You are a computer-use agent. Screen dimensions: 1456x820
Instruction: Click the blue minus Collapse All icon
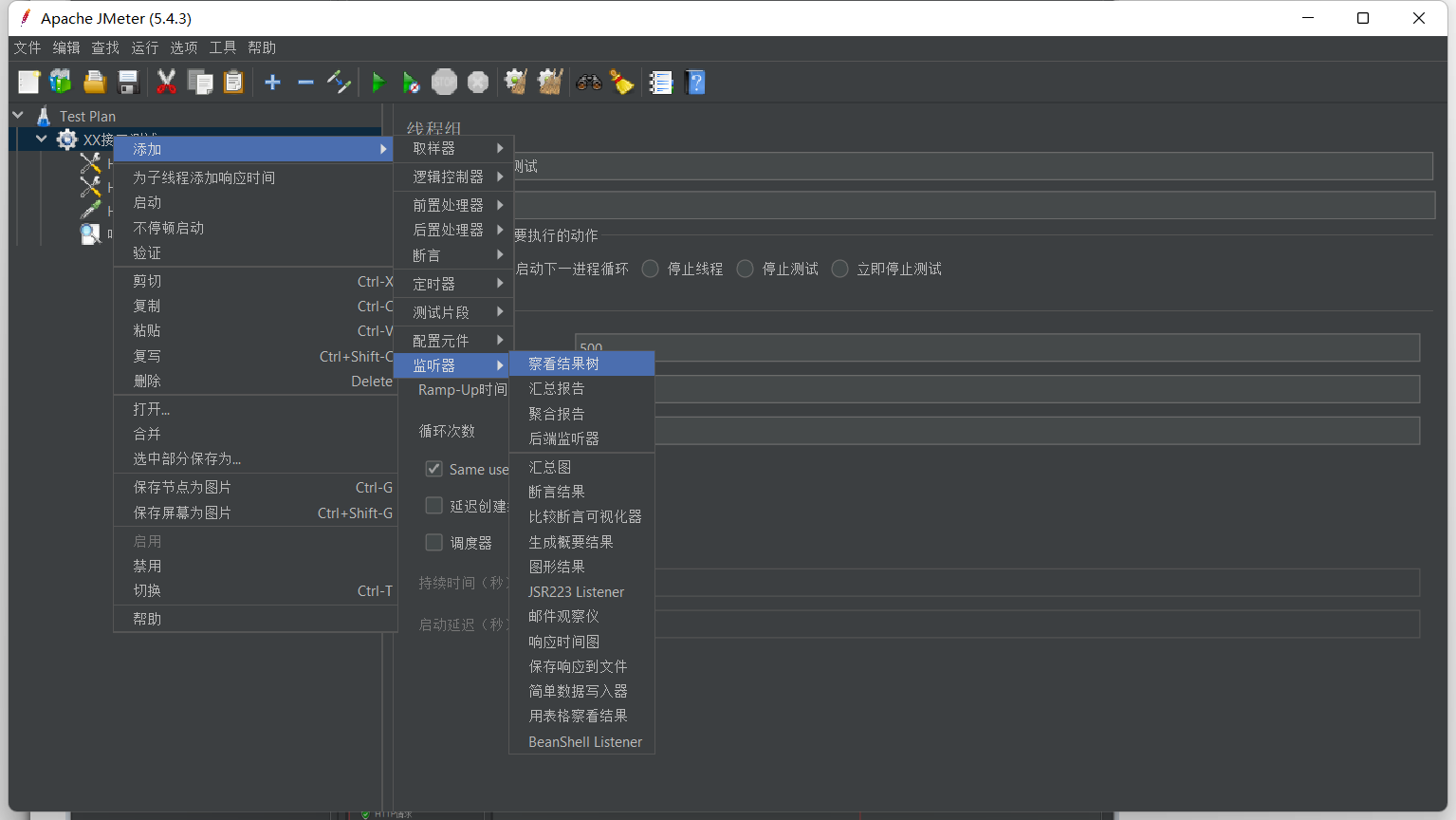[x=305, y=83]
